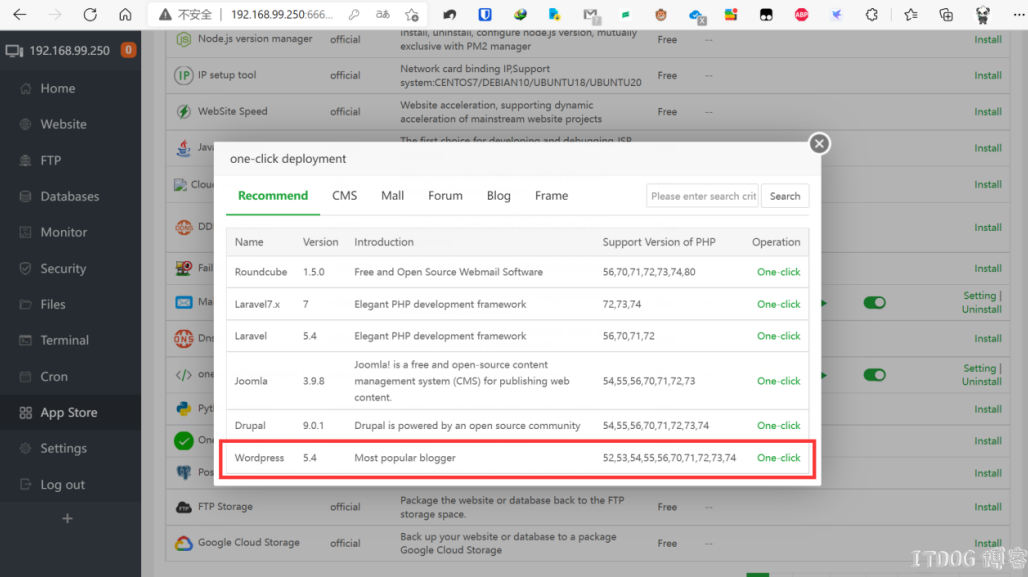The width and height of the screenshot is (1028, 577).
Task: Click the not-secure warning triangle icon
Action: coord(165,14)
